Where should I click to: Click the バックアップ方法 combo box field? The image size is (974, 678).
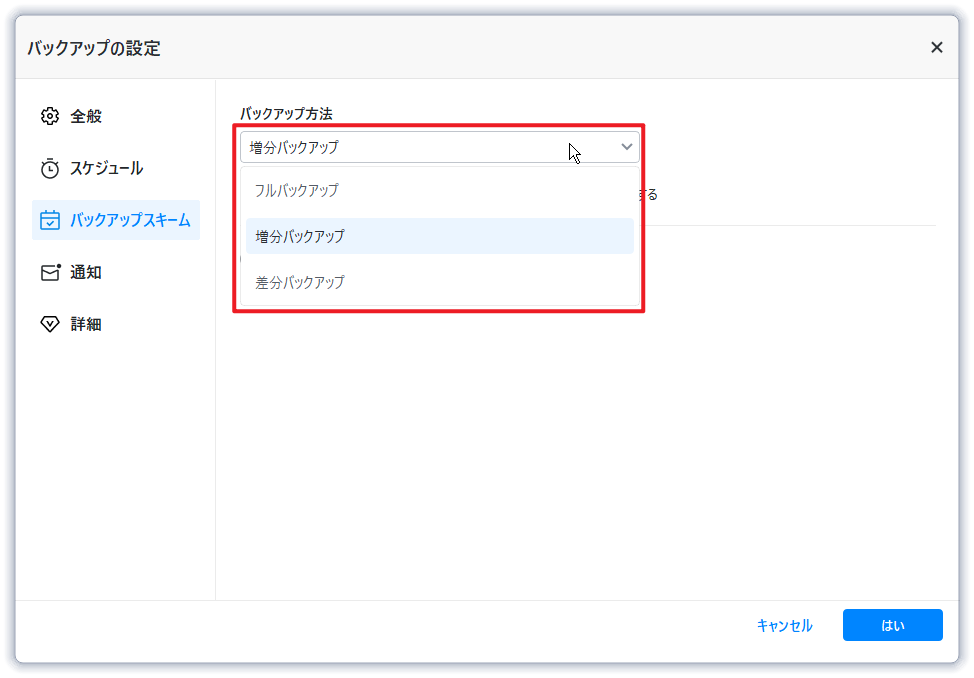tap(420, 147)
